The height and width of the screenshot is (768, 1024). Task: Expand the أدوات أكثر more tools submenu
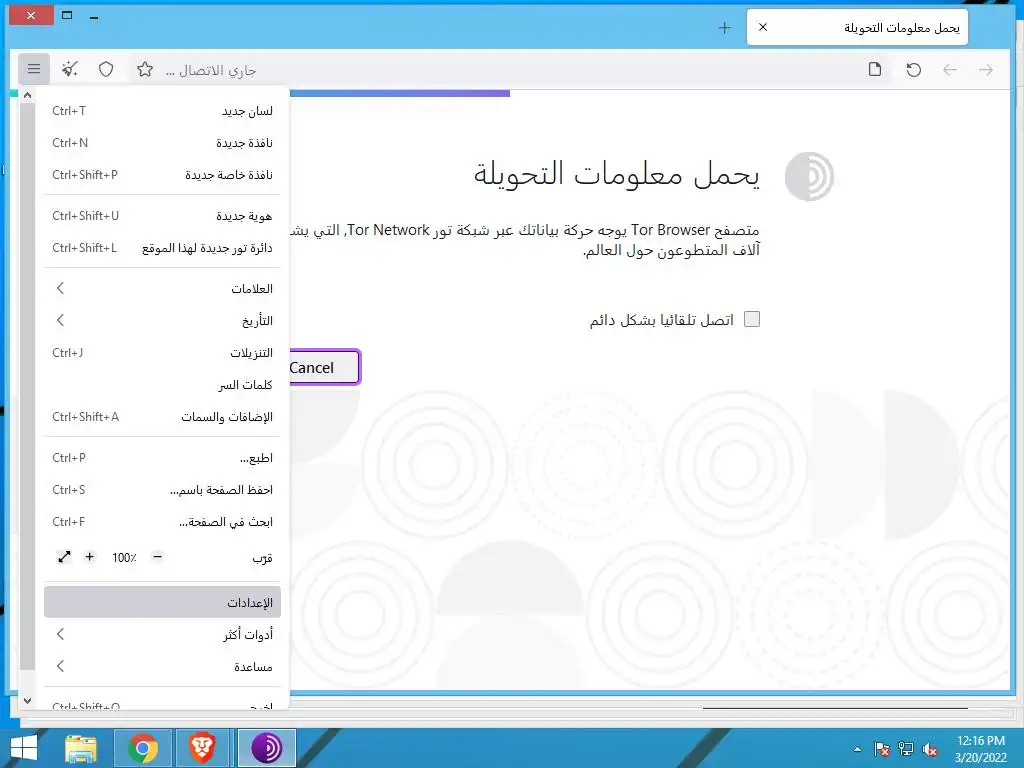163,634
